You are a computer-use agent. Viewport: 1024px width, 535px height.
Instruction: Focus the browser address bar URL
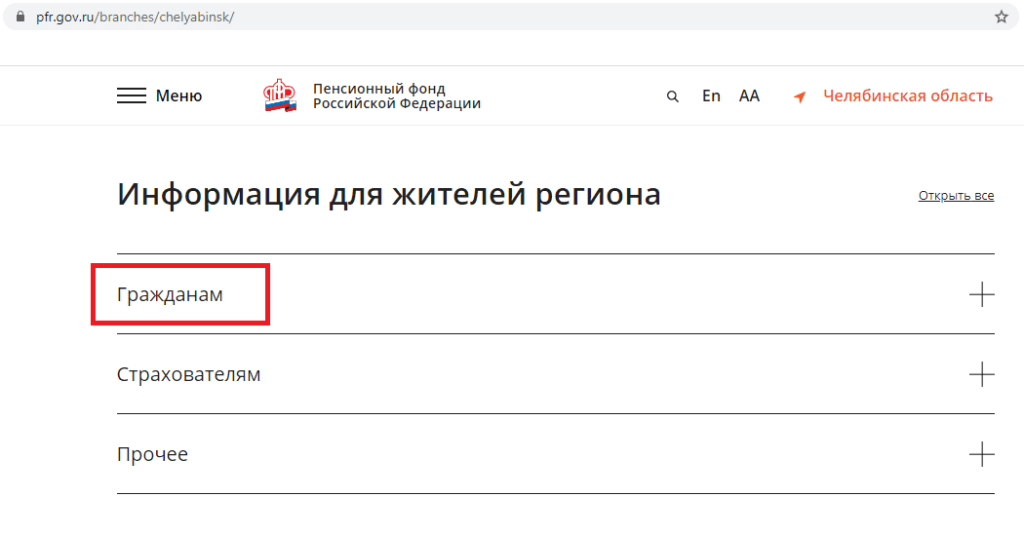click(135, 17)
